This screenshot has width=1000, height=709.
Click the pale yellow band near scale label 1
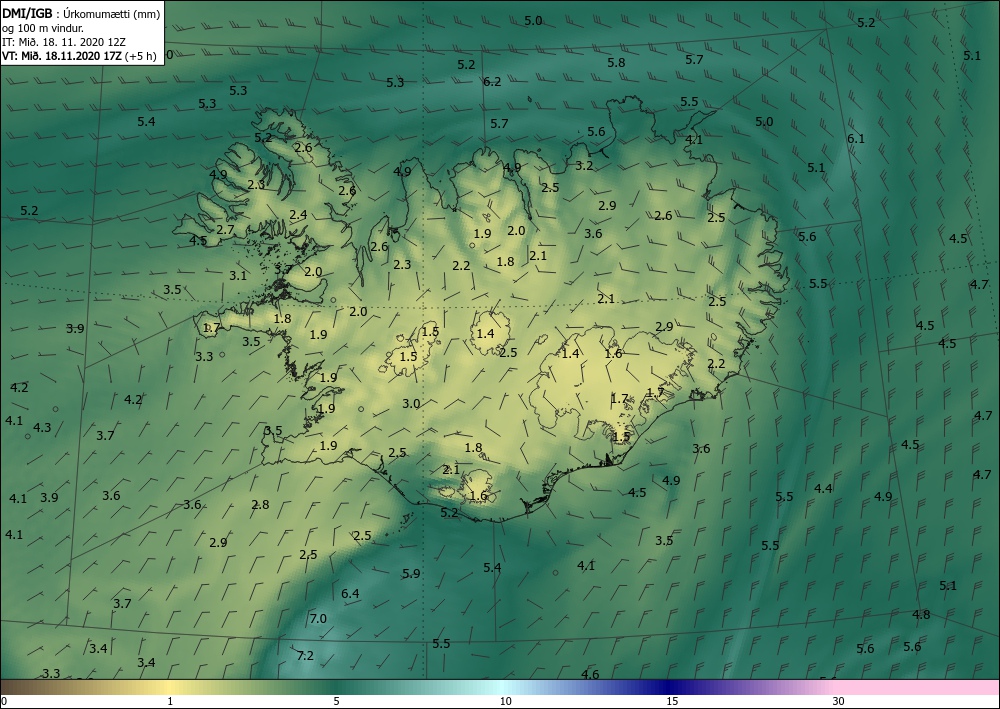[x=170, y=687]
